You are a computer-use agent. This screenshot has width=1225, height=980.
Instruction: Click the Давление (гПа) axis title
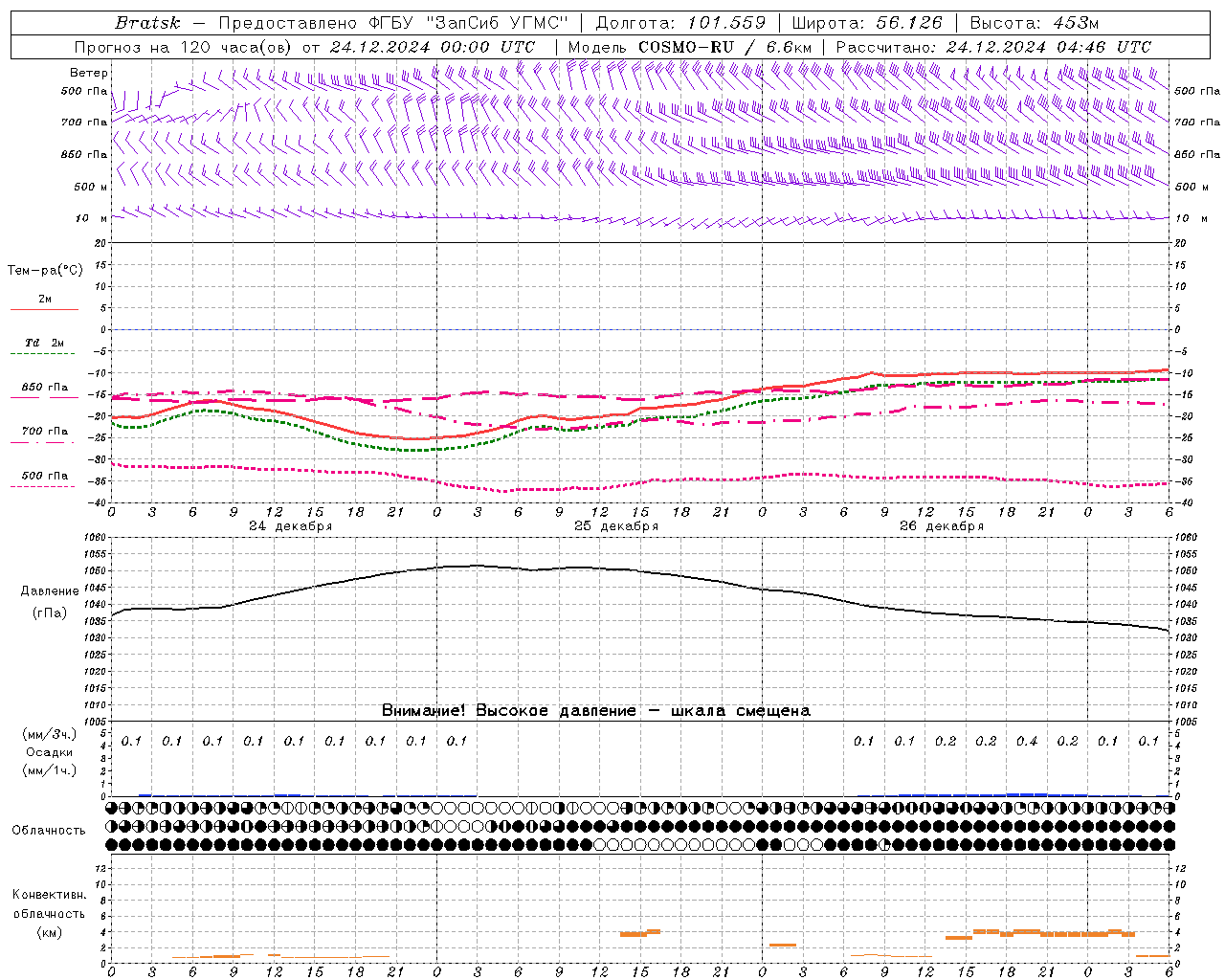click(48, 602)
